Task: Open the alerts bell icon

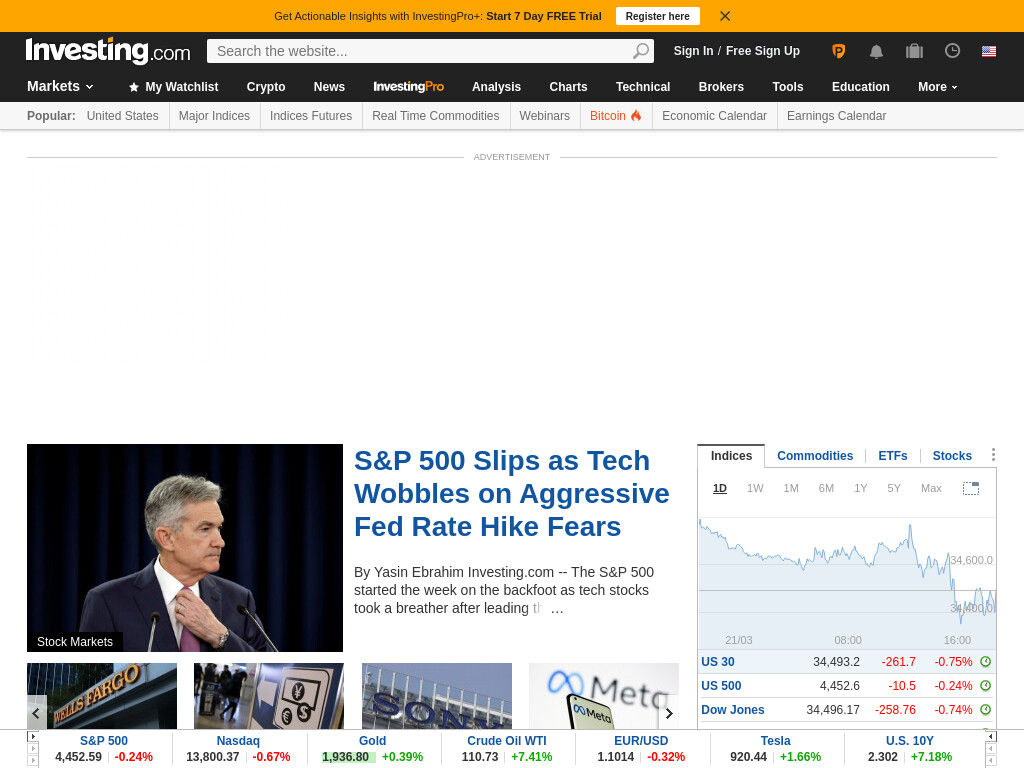Action: click(x=876, y=52)
